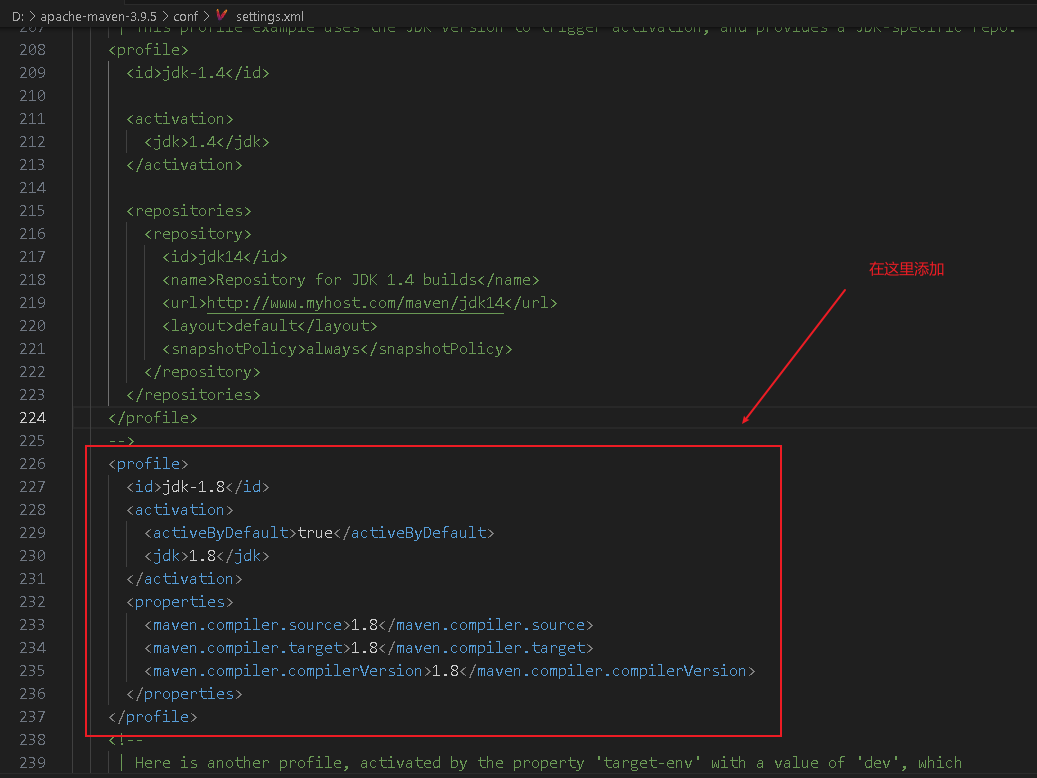Click the D: drive breadcrumb
This screenshot has width=1037, height=778.
[18, 17]
